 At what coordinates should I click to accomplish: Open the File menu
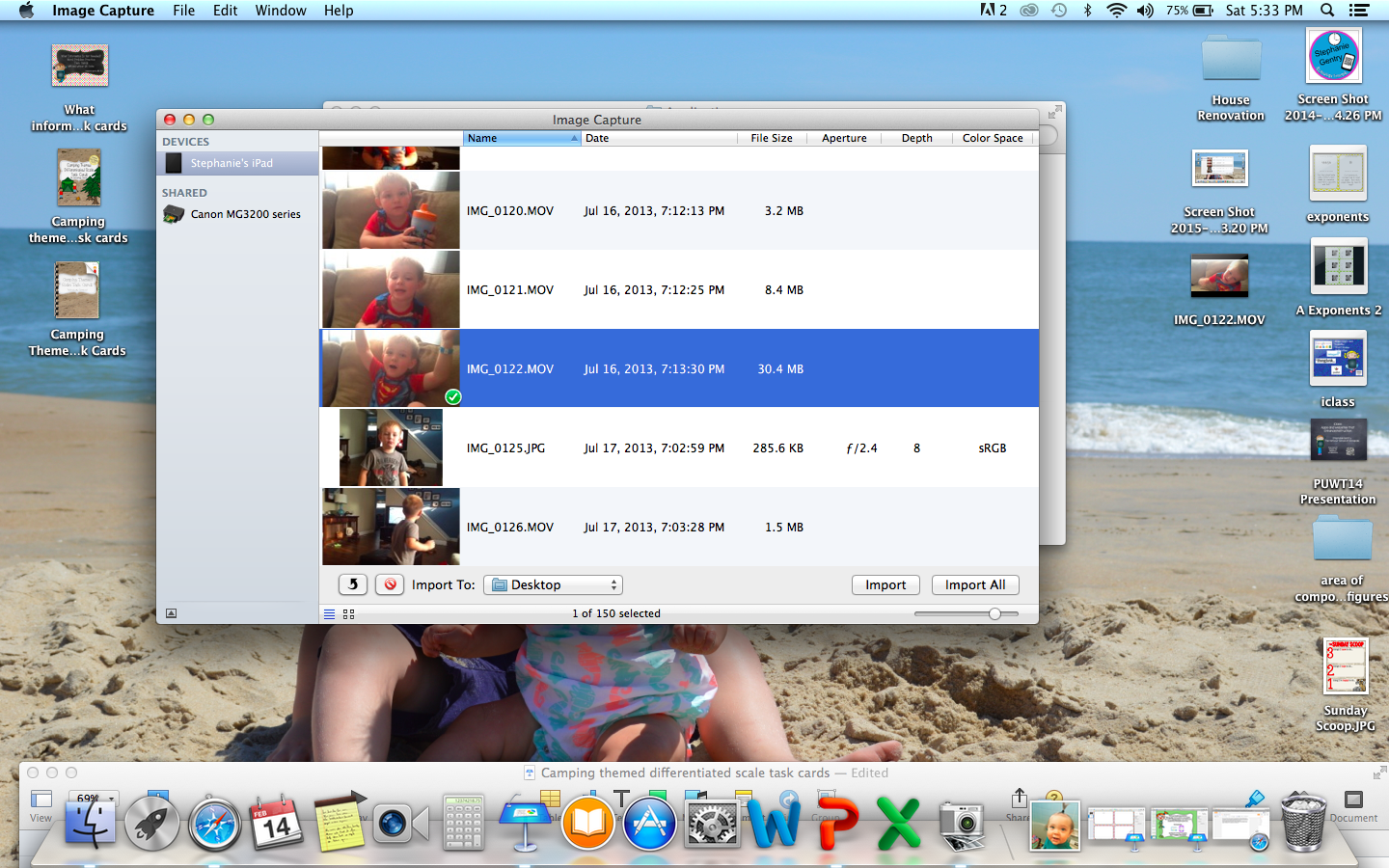(x=183, y=11)
